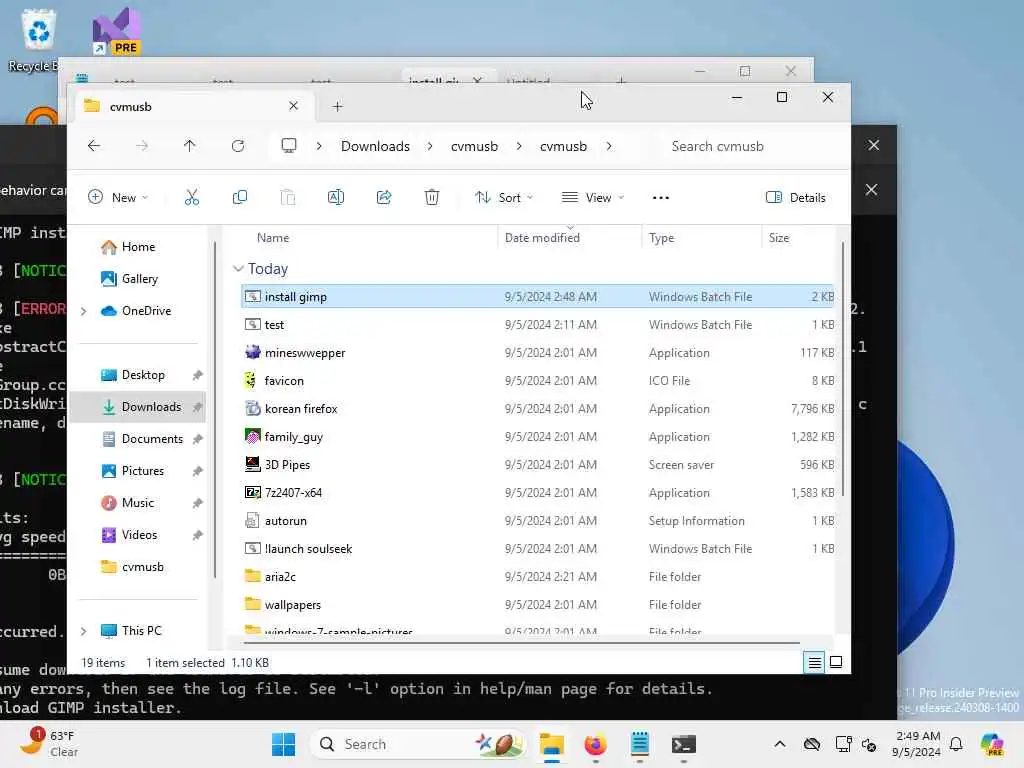Click Downloads in the breadcrumb path
This screenshot has width=1024, height=768.
(x=376, y=146)
